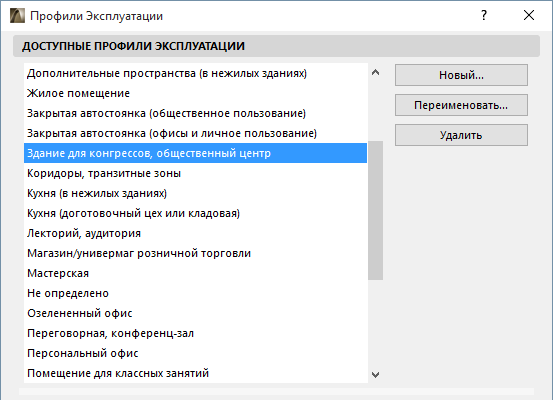Select Помещение для классных занятий

coord(195,373)
